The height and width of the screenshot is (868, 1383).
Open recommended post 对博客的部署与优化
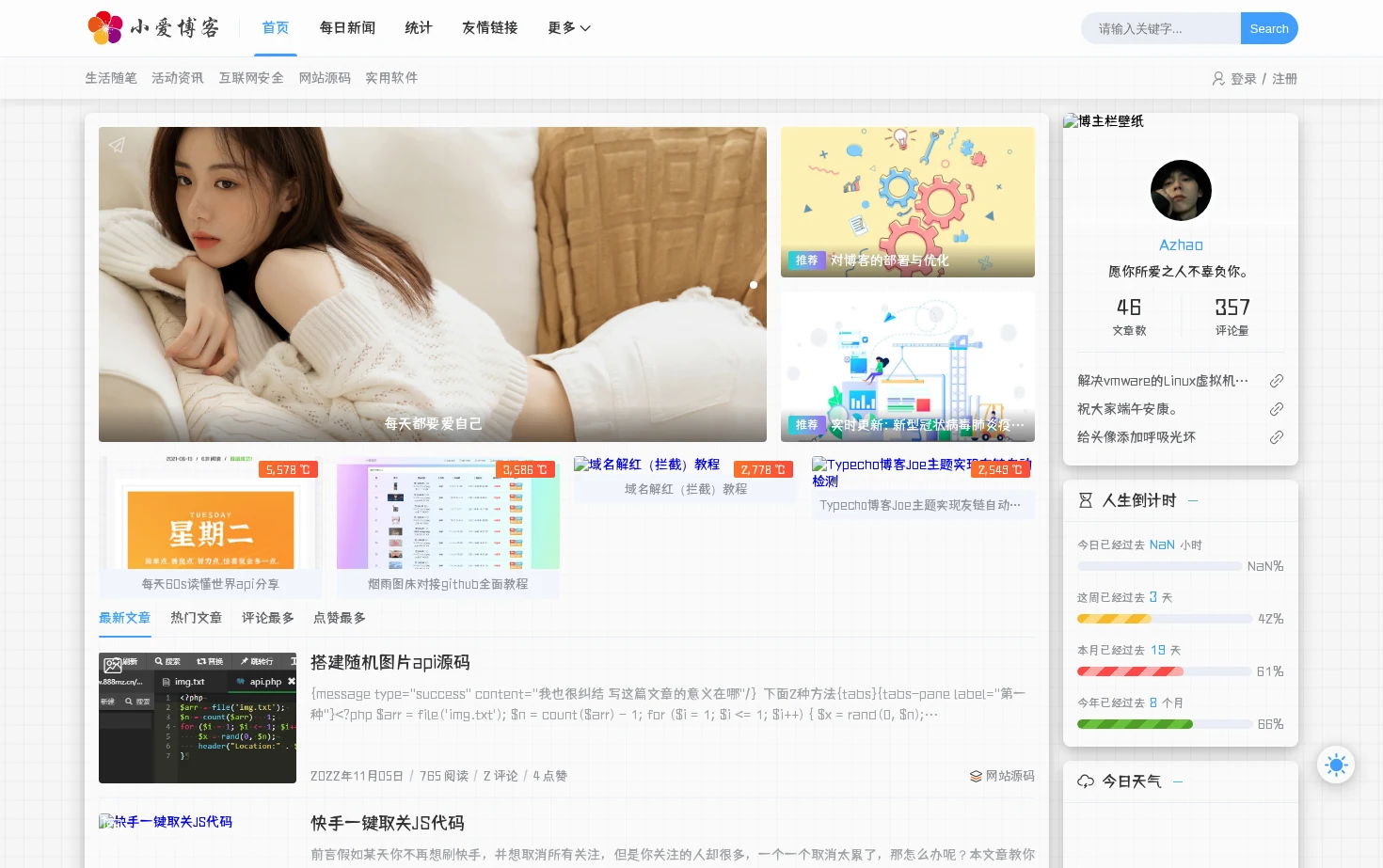[x=908, y=202]
